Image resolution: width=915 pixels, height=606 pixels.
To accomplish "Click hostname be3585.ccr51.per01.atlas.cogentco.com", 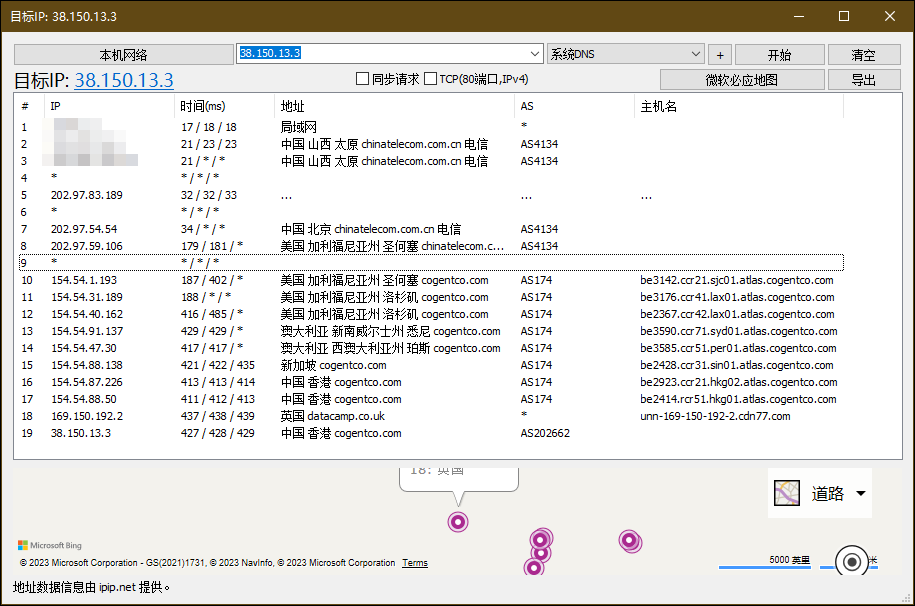I will pyautogui.click(x=738, y=348).
